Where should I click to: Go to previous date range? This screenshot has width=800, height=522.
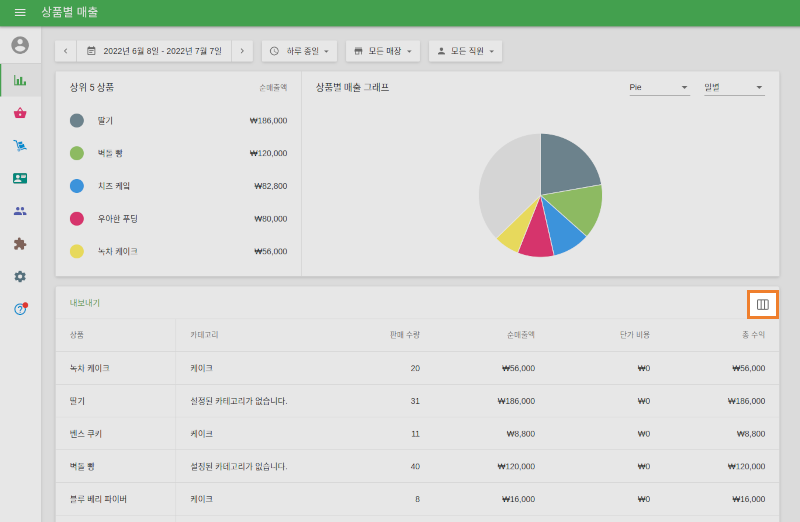click(x=66, y=51)
